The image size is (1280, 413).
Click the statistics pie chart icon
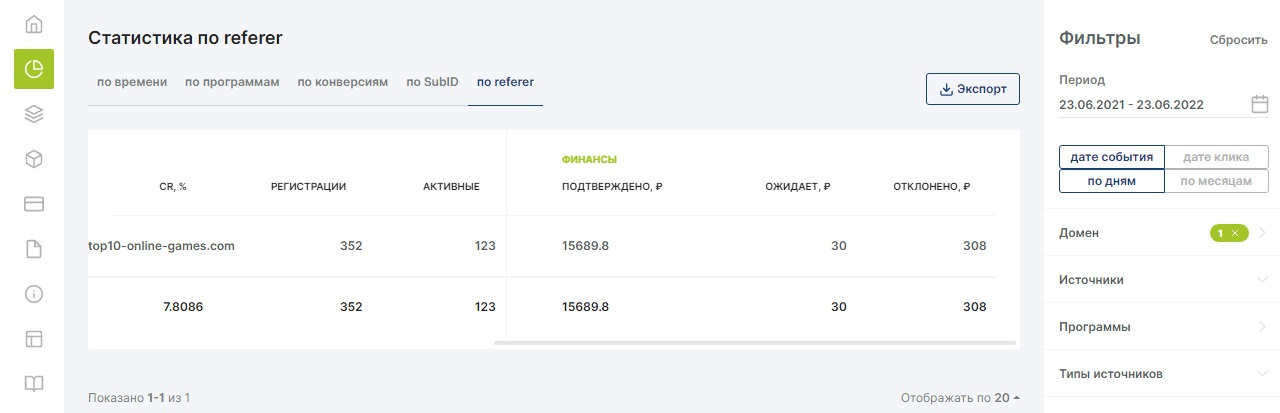pos(34,69)
